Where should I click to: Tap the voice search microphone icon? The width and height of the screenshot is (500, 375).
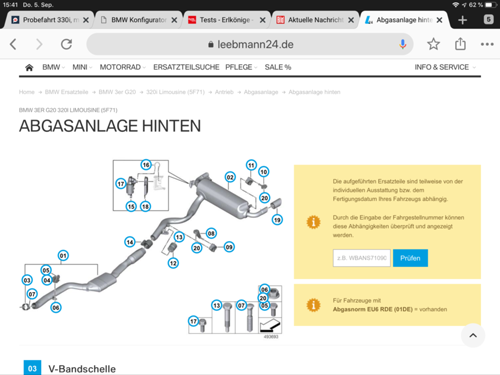pyautogui.click(x=403, y=44)
